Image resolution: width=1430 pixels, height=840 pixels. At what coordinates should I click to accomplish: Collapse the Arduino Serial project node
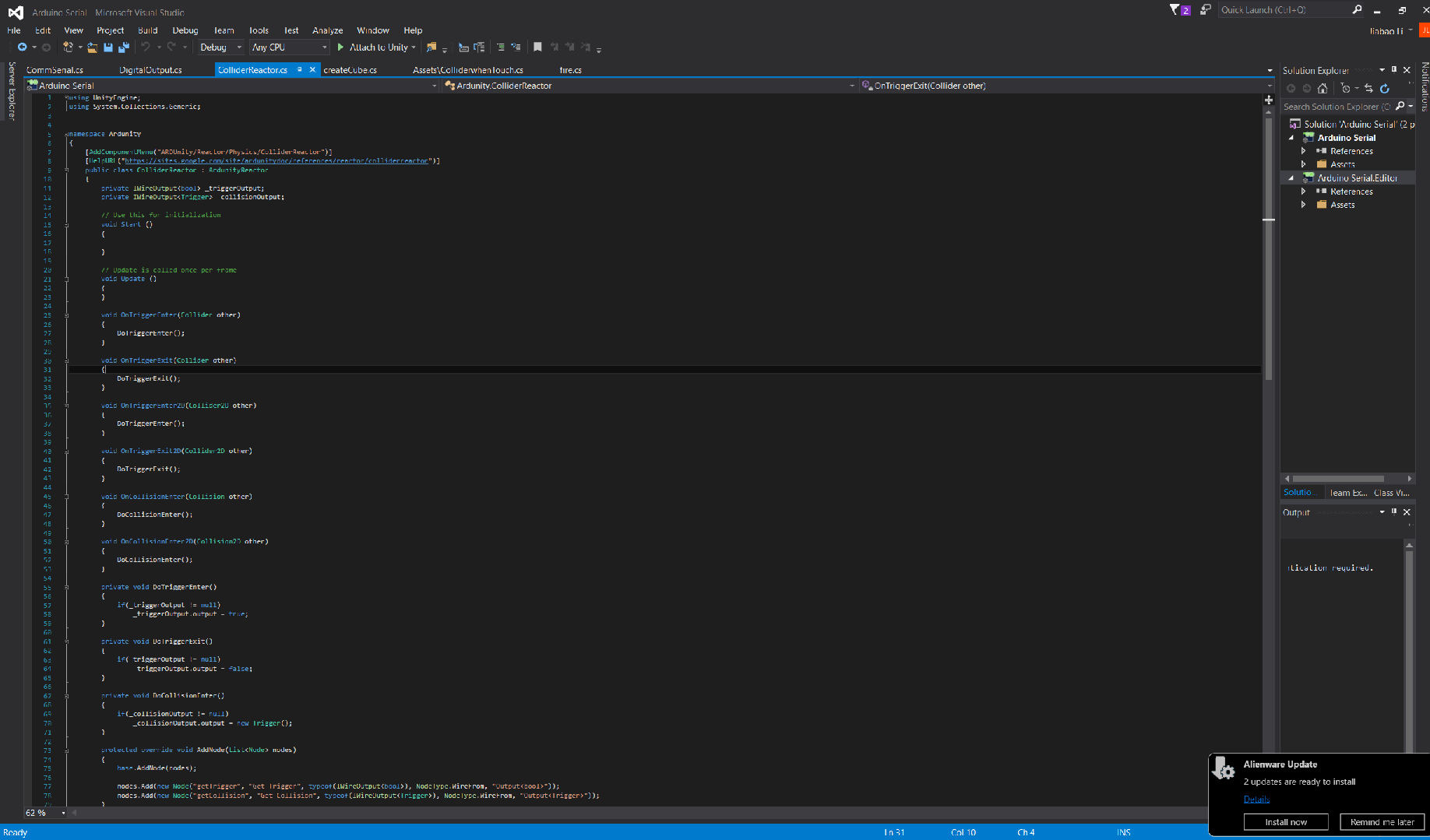[x=1291, y=138]
